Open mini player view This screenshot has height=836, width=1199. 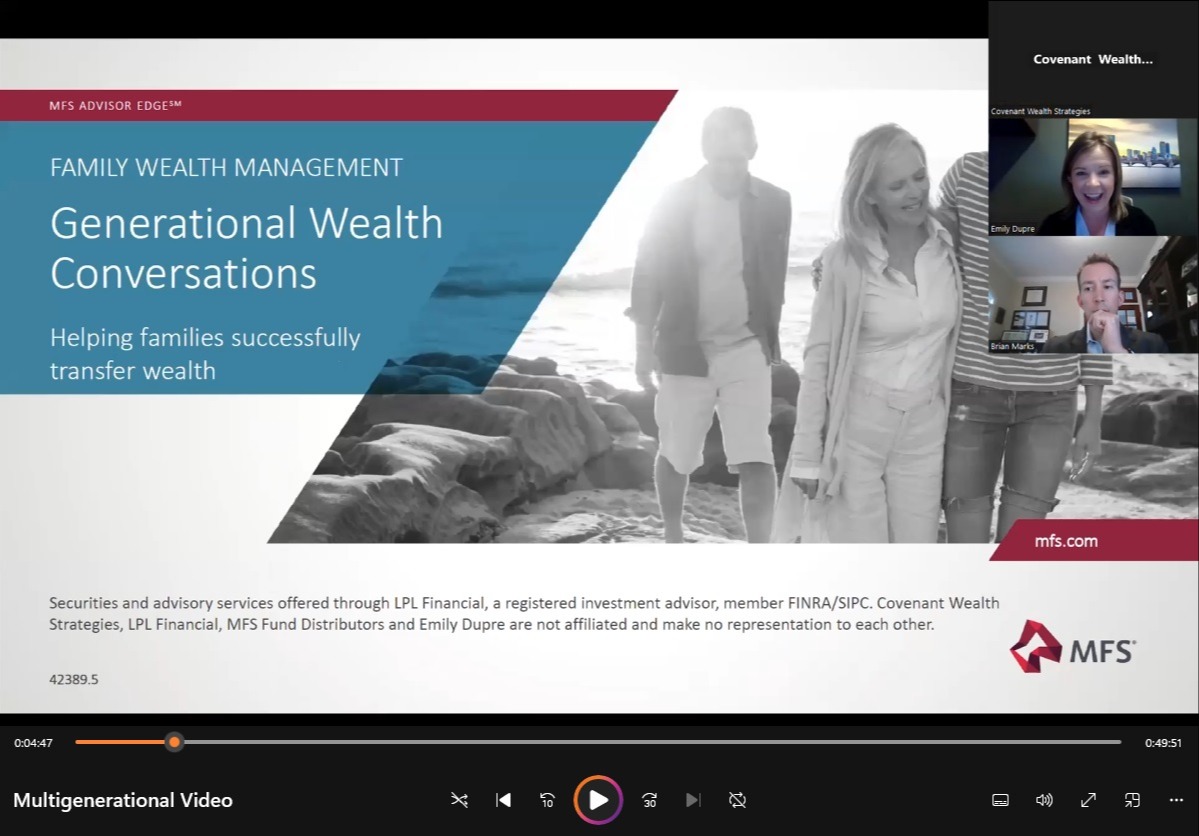point(1132,800)
